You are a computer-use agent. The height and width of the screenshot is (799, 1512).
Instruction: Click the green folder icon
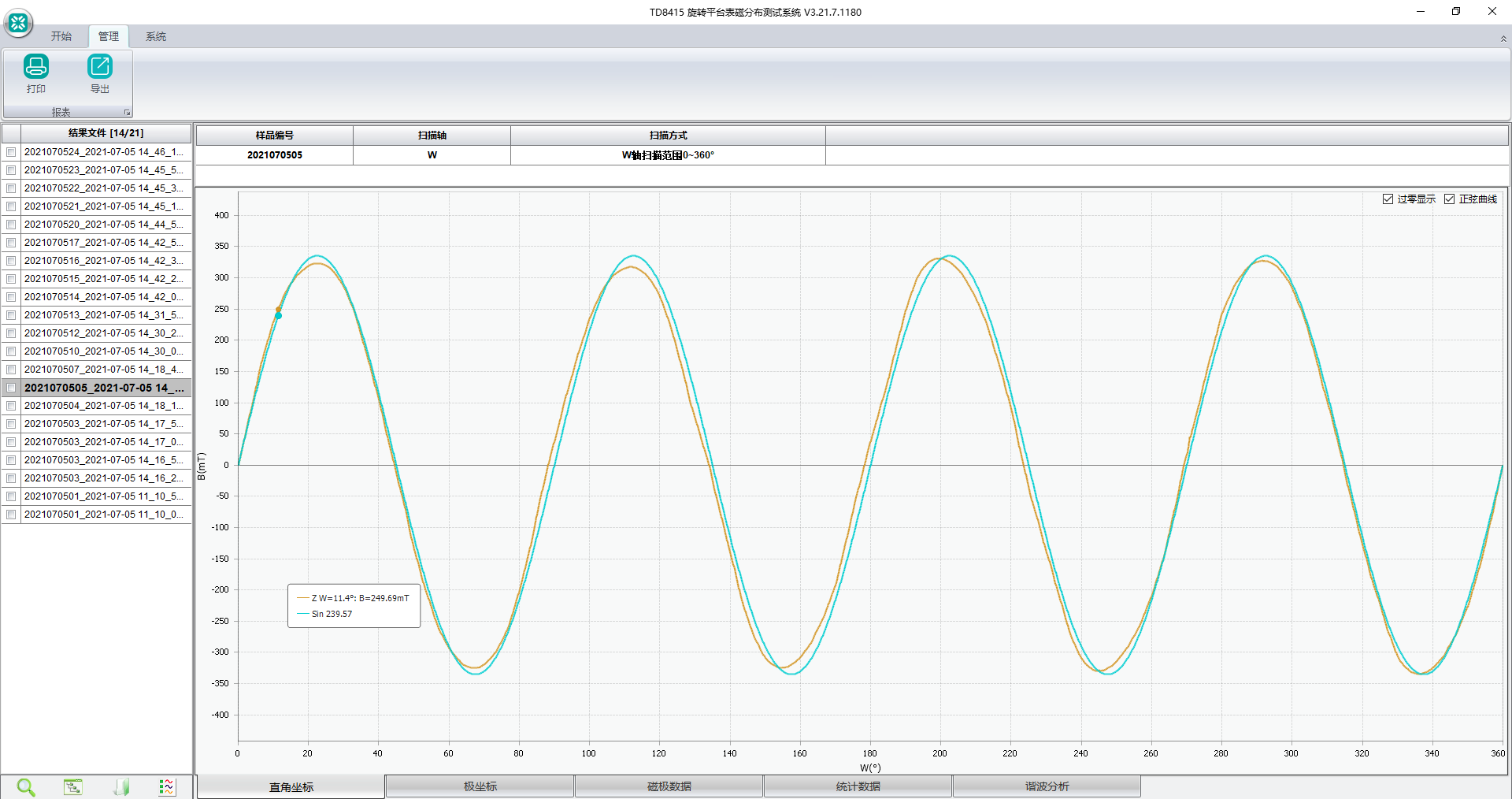coord(121,786)
